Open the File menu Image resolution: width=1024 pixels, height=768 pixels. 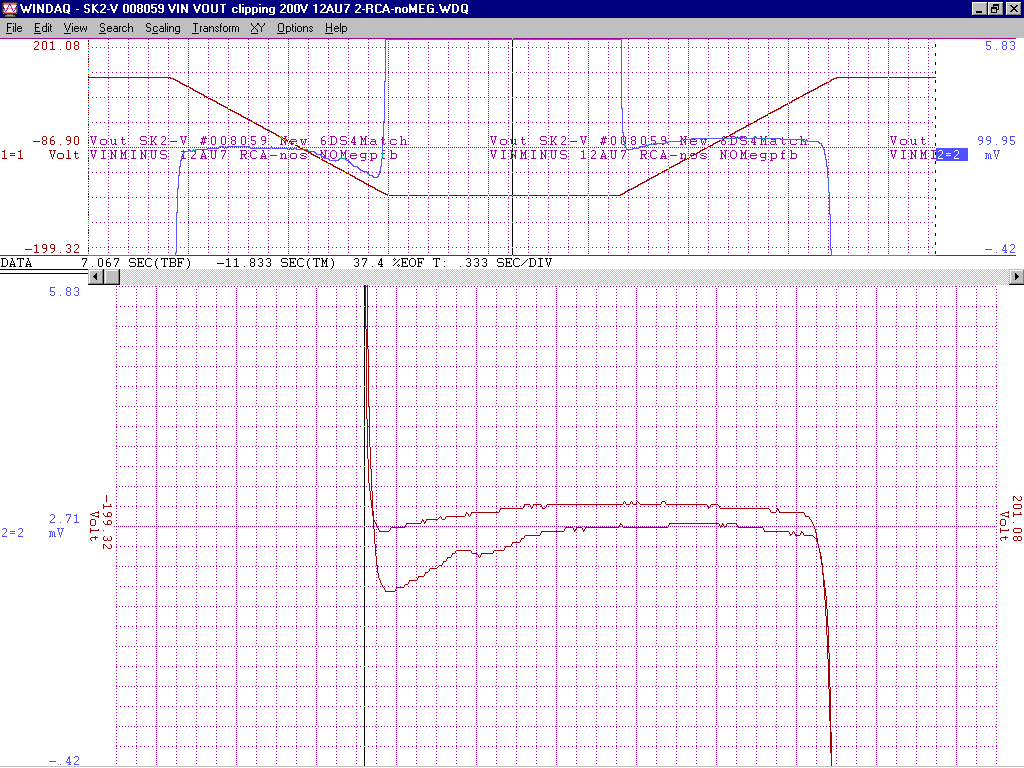14,28
